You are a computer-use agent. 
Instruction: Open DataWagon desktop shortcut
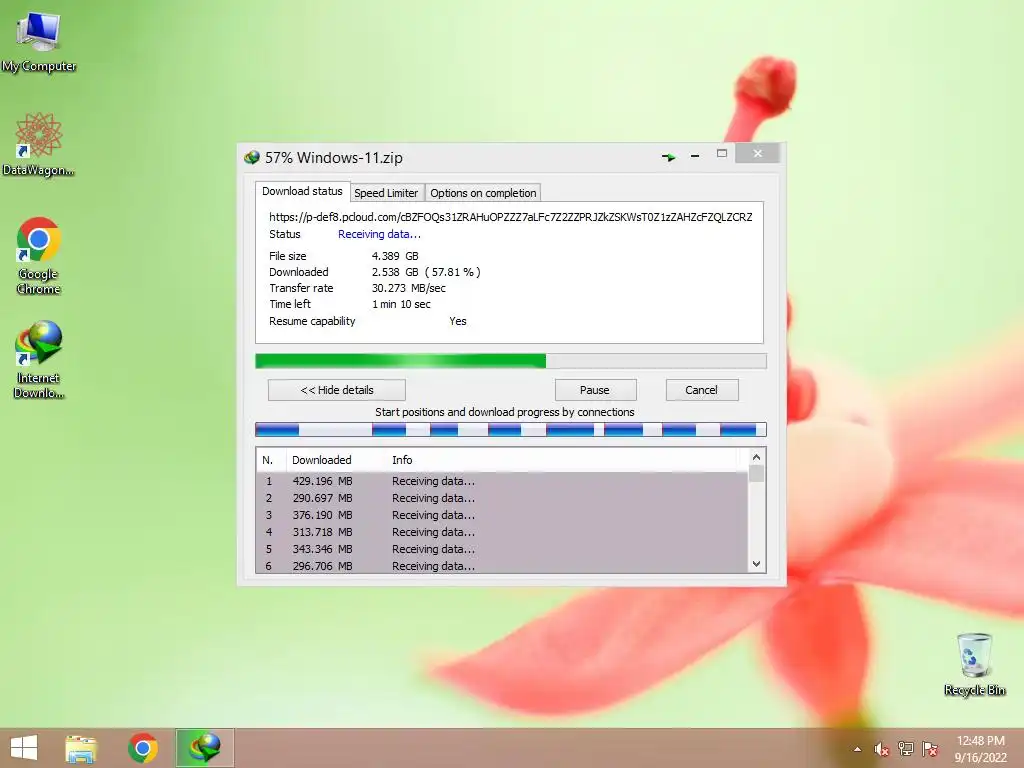[39, 144]
